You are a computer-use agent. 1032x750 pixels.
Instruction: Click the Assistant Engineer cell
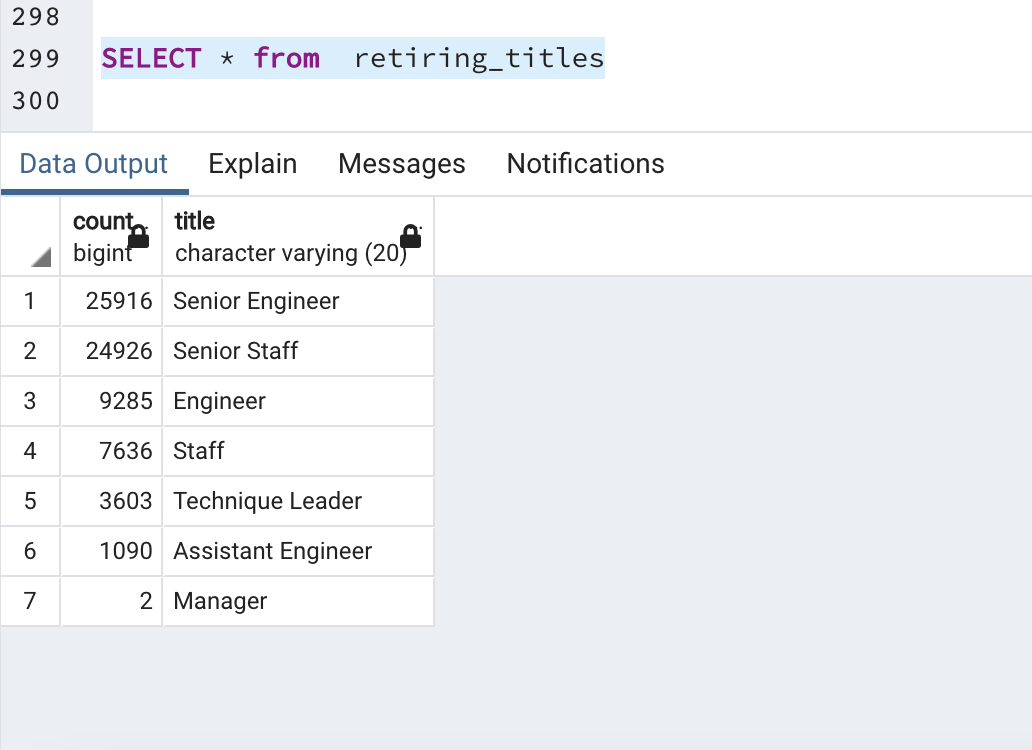coord(298,551)
